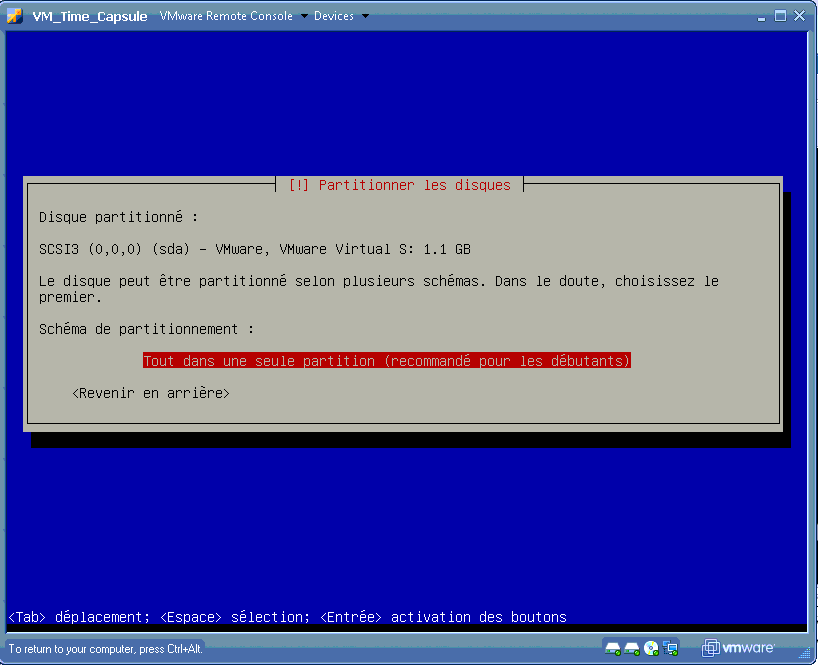Click the CD/DVD drive status icon
This screenshot has height=665, width=818.
pyautogui.click(x=651, y=648)
